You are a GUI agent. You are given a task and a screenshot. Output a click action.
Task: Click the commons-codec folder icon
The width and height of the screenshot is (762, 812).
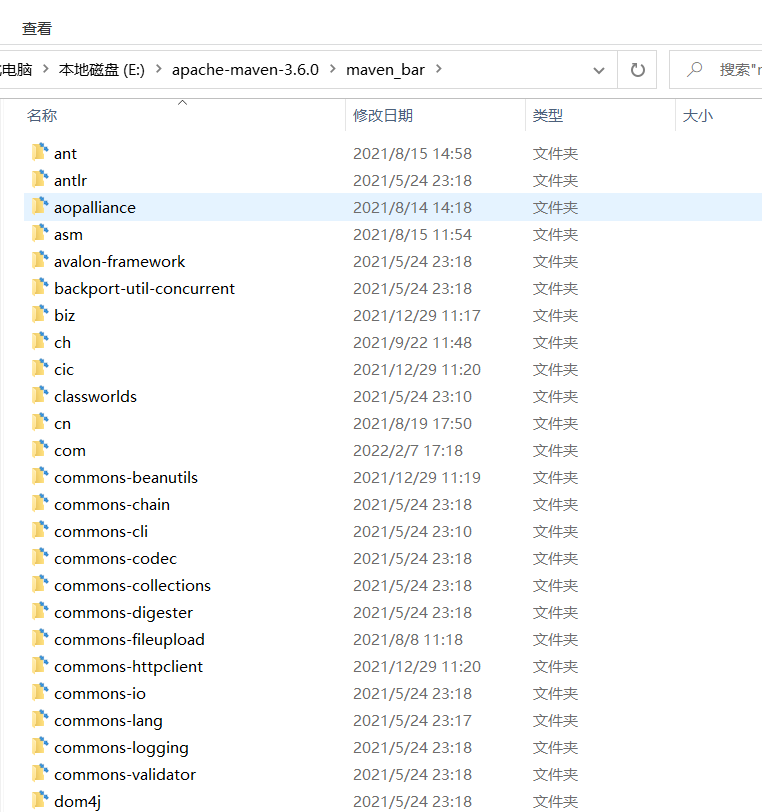40,557
